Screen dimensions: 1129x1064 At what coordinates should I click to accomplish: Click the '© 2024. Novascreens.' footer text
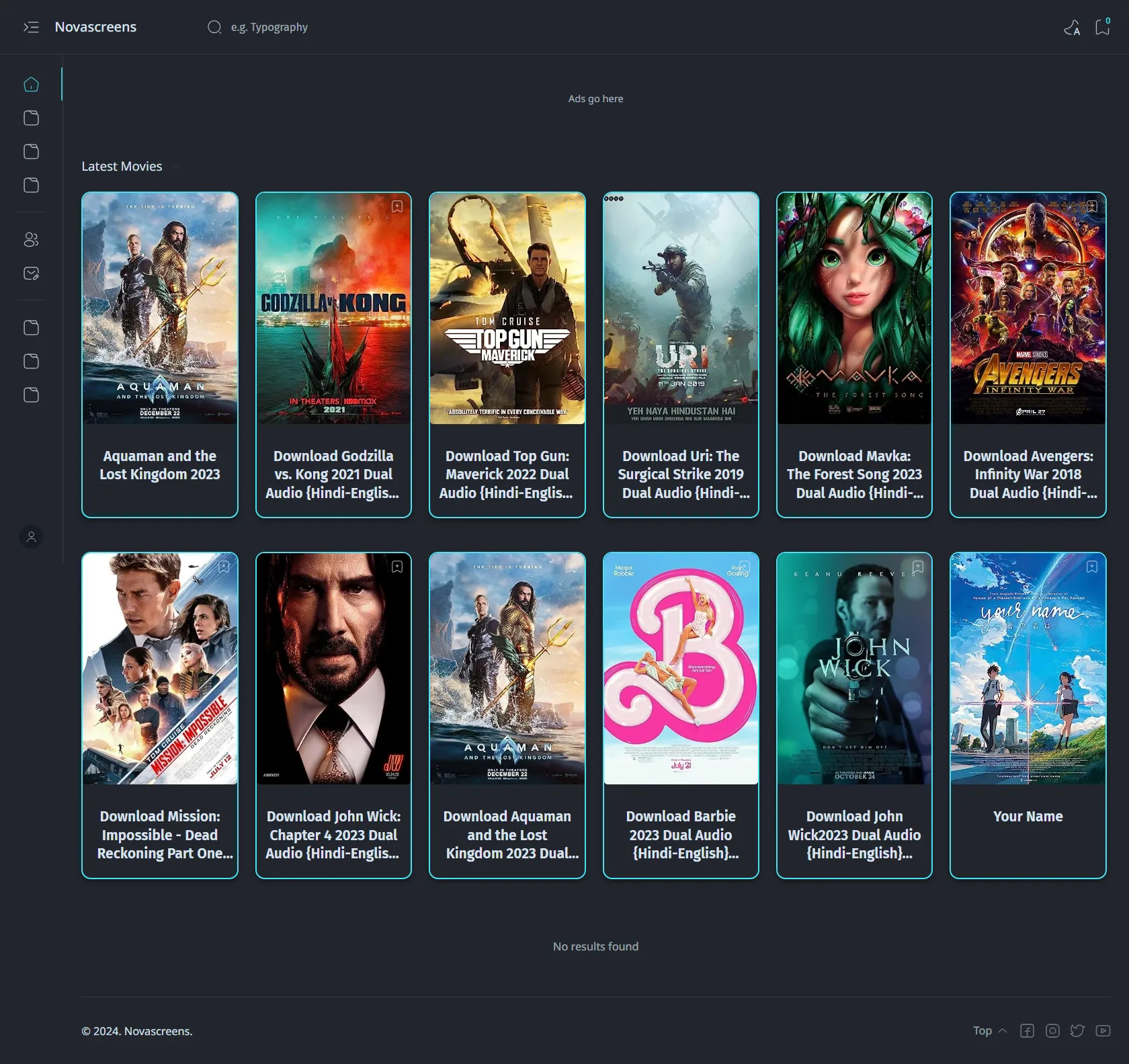point(137,1031)
